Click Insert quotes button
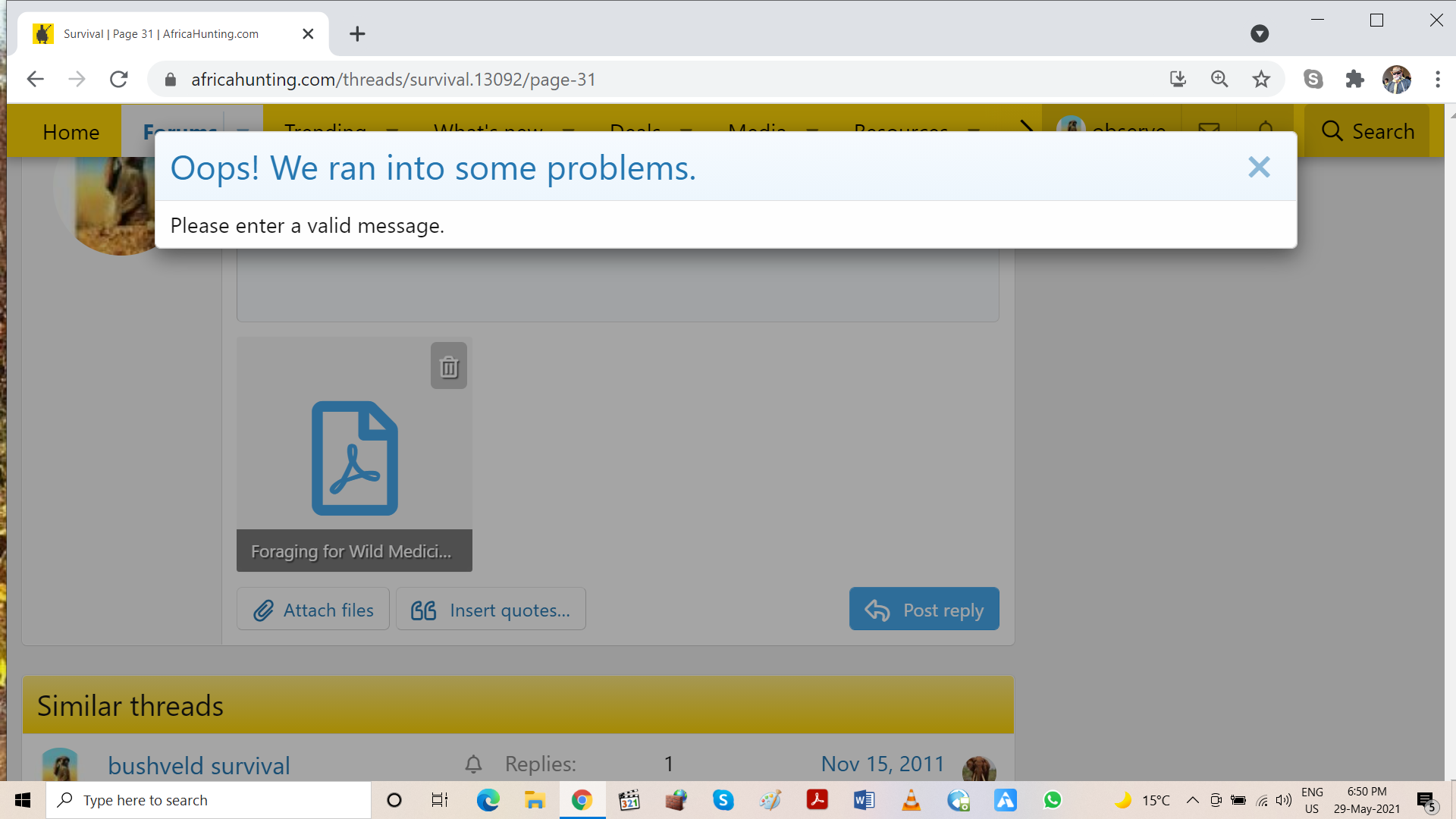Viewport: 1456px width, 819px height. [x=491, y=610]
